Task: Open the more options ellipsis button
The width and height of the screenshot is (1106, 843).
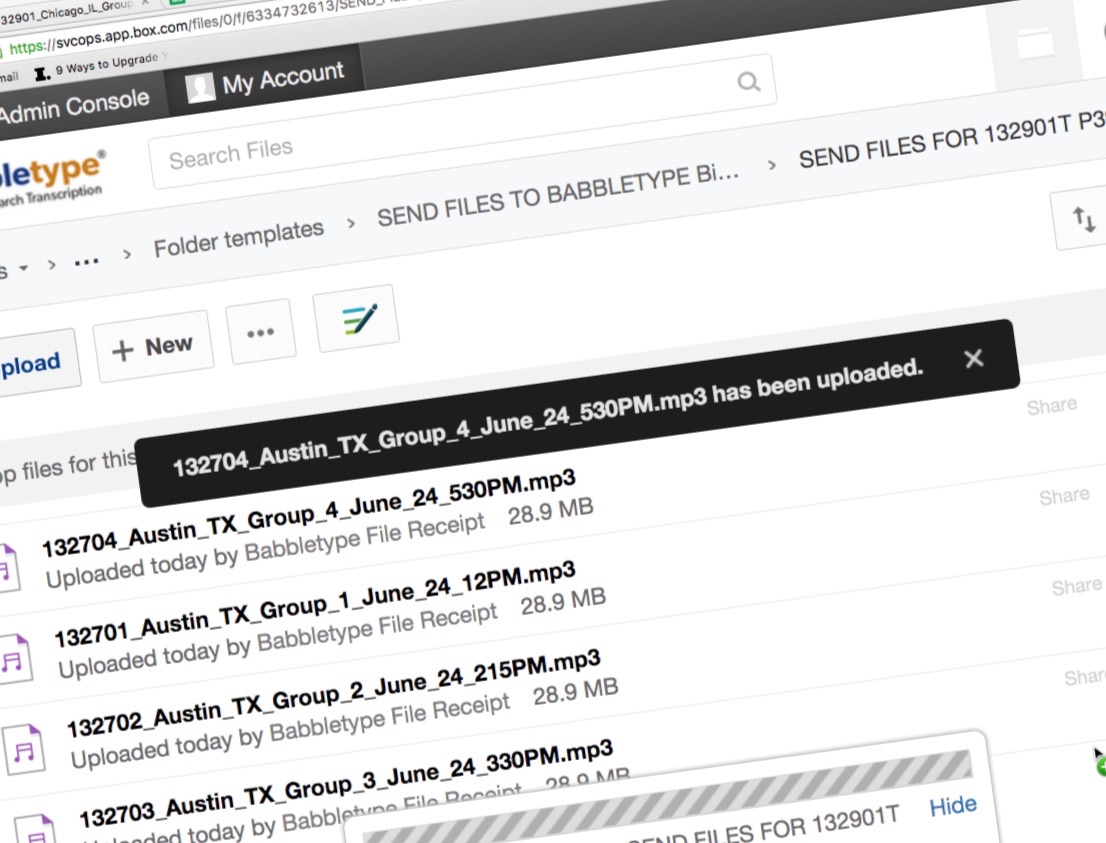Action: [260, 332]
